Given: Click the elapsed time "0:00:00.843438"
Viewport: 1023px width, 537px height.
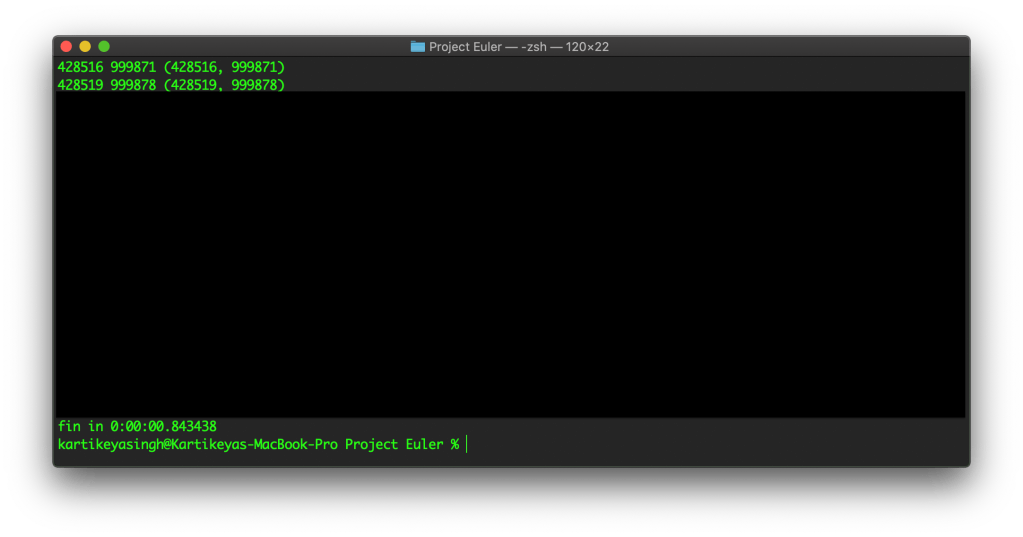Looking at the screenshot, I should pyautogui.click(x=163, y=426).
